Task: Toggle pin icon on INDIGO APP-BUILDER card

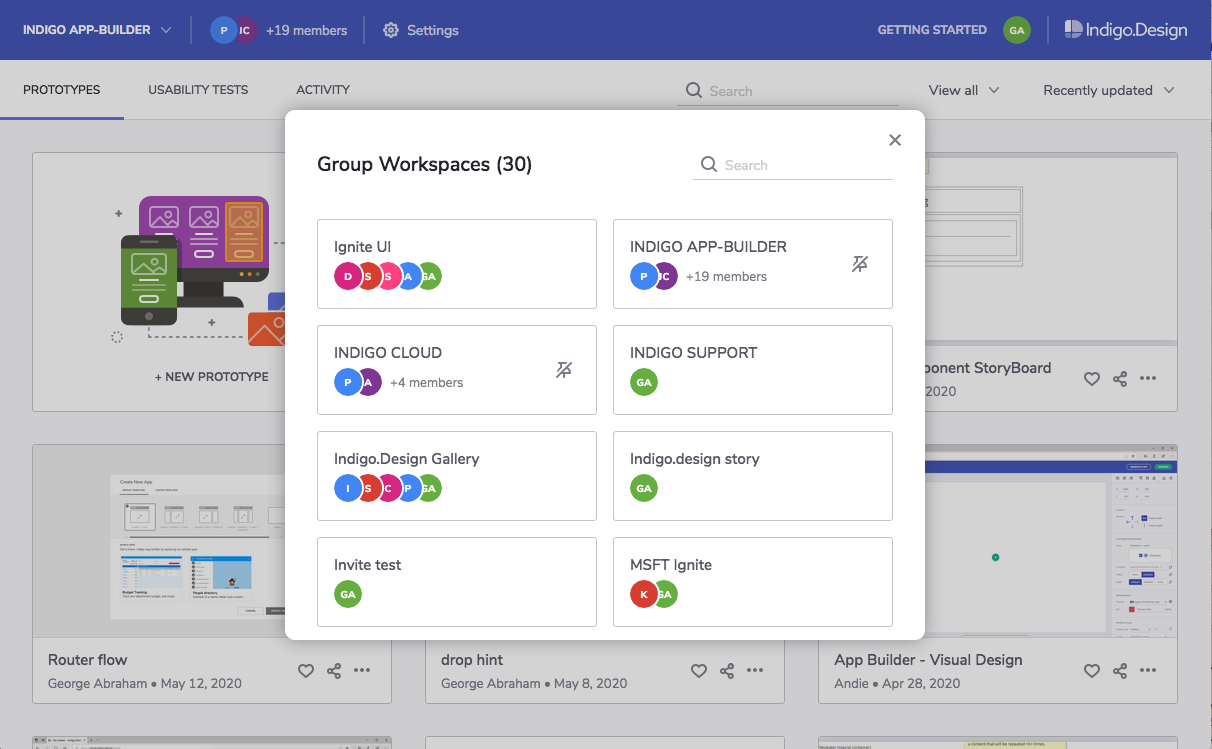Action: point(860,264)
